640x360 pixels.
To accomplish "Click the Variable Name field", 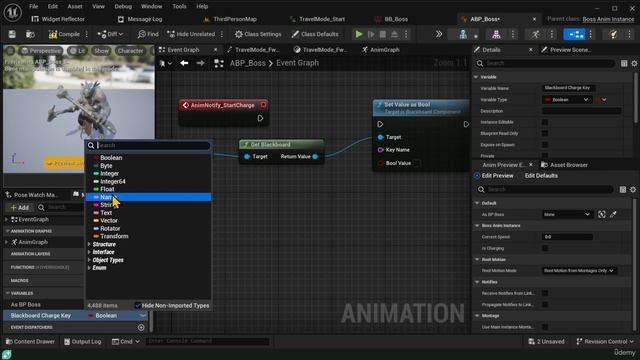I will 569,88.
